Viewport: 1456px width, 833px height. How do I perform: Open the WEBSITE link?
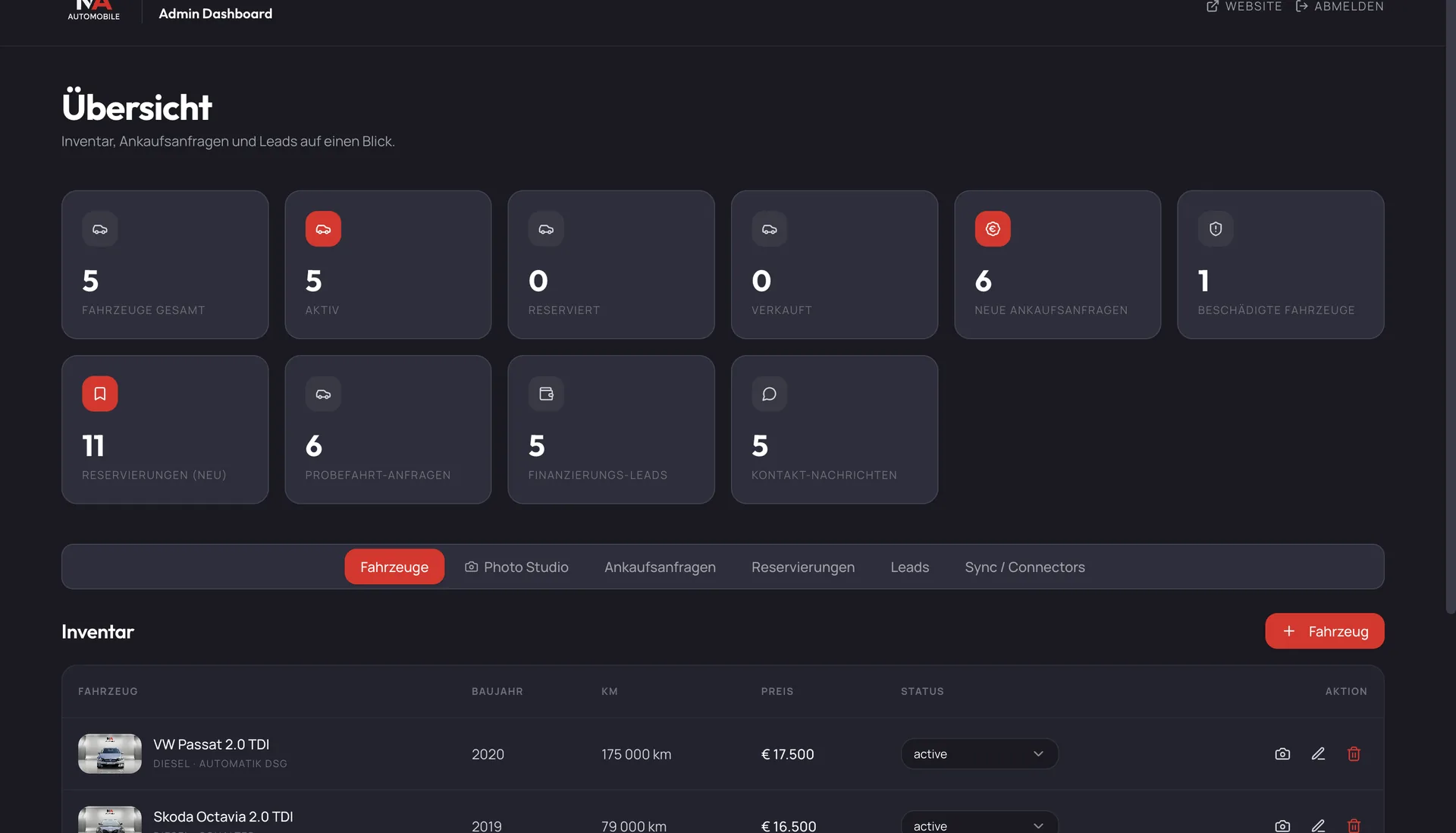pyautogui.click(x=1244, y=6)
